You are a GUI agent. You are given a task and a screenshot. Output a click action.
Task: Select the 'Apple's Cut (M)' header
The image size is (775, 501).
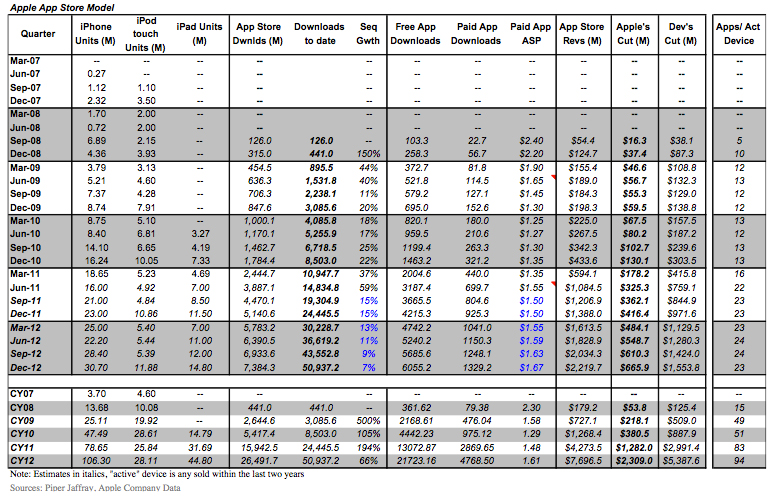pyautogui.click(x=633, y=34)
